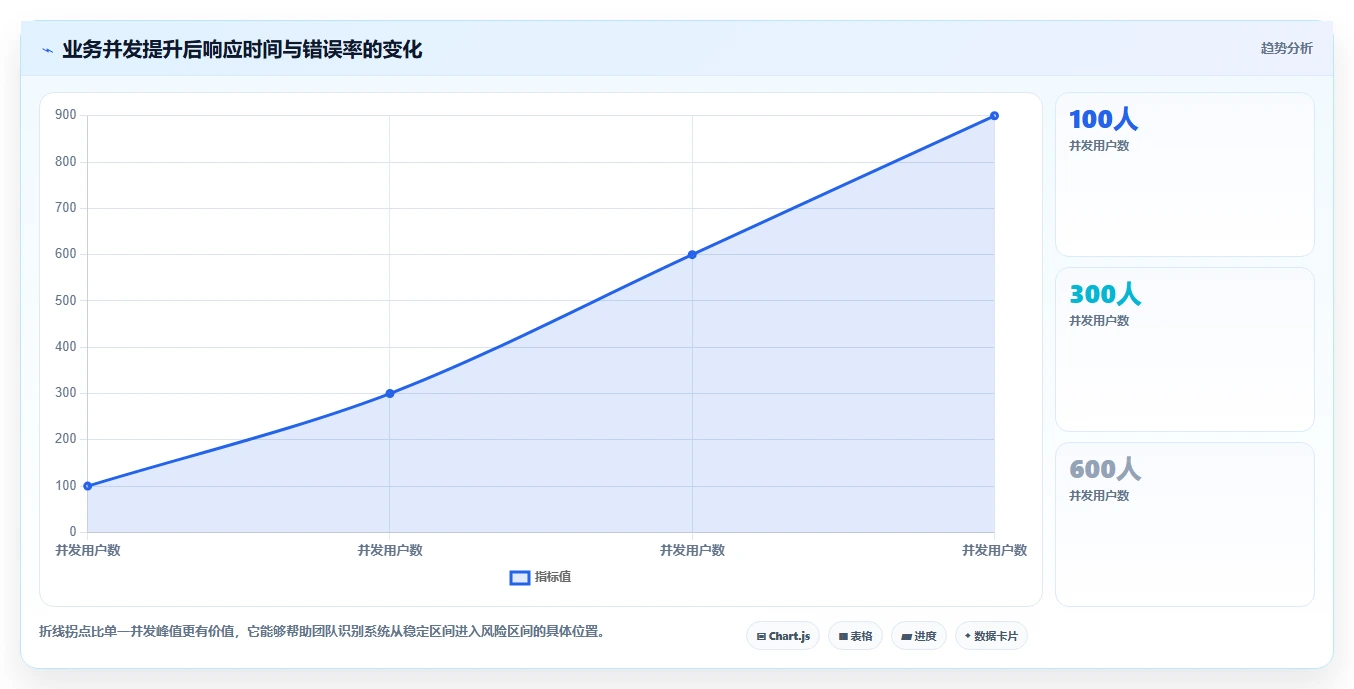Click the y-axis label 400
Viewport: 1354px width, 689px height.
(x=66, y=347)
